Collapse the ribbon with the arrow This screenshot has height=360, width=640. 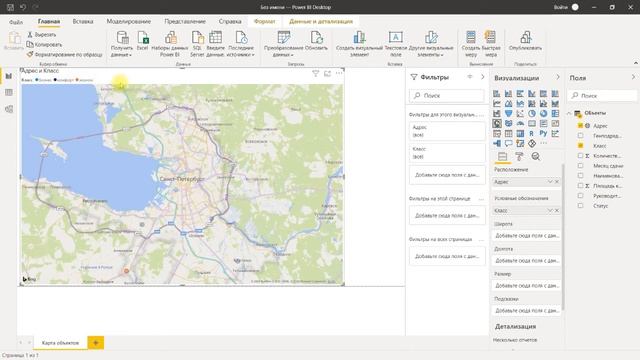(636, 63)
